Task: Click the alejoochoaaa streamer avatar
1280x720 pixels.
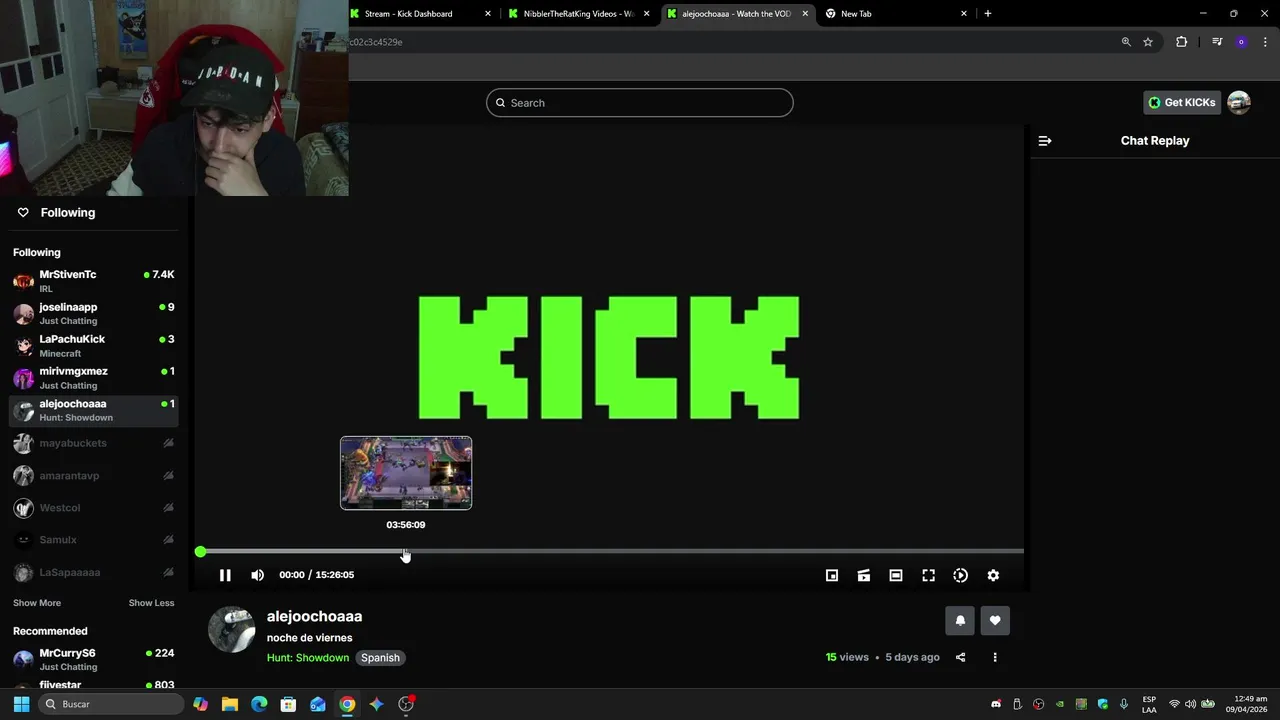Action: pos(231,630)
